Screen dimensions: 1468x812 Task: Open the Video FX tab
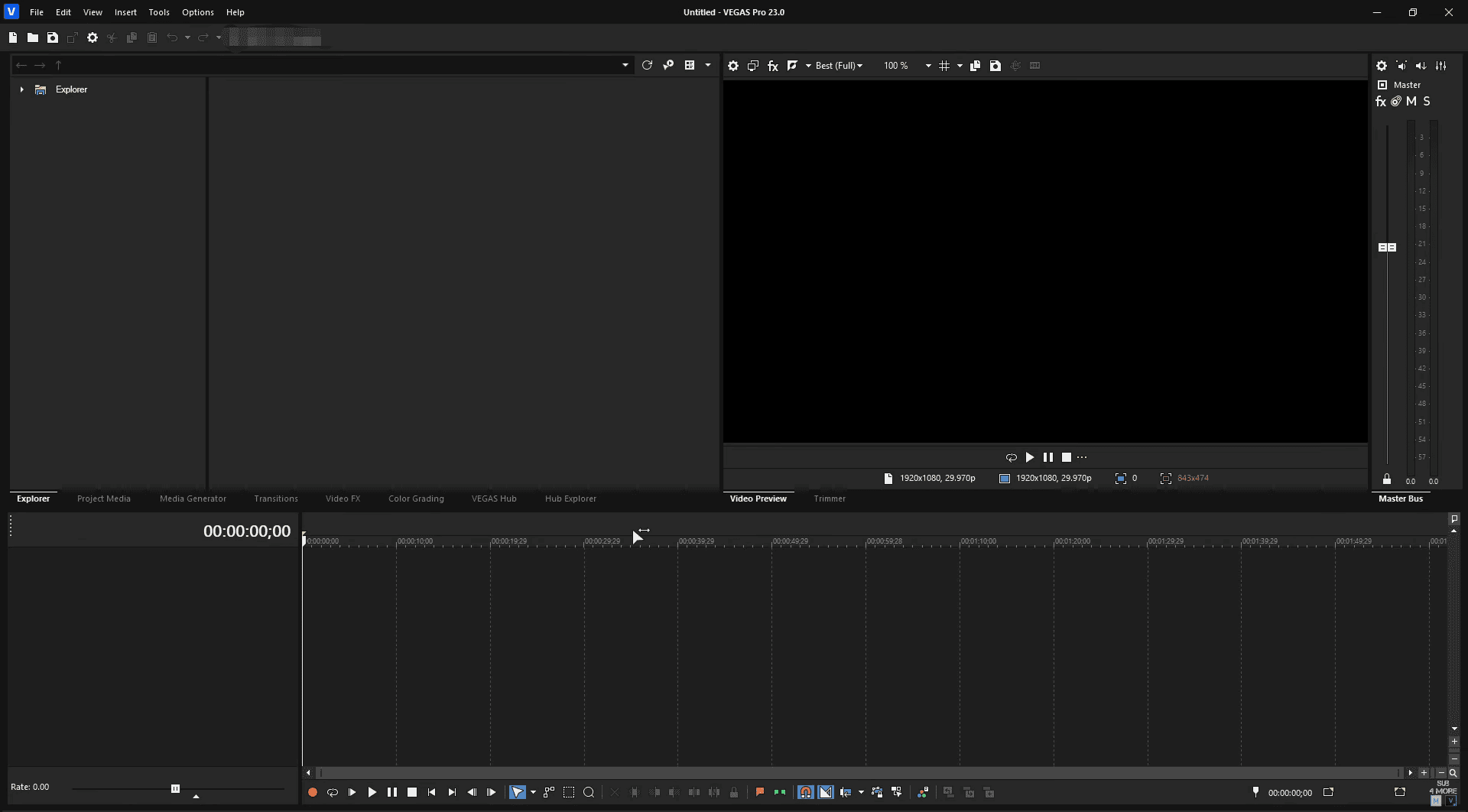coord(343,499)
